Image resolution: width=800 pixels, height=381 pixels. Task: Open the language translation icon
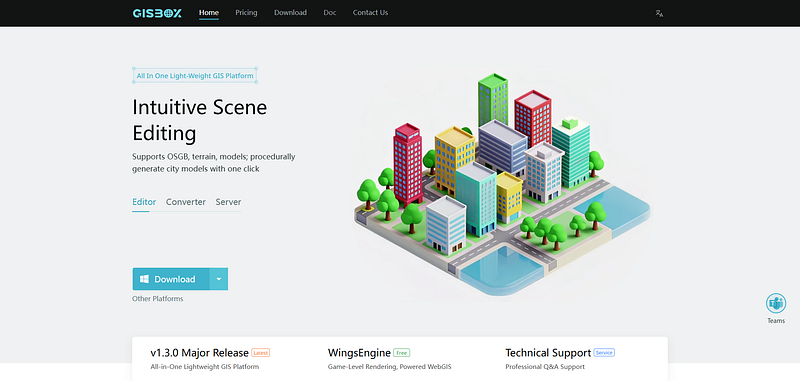[x=659, y=13]
